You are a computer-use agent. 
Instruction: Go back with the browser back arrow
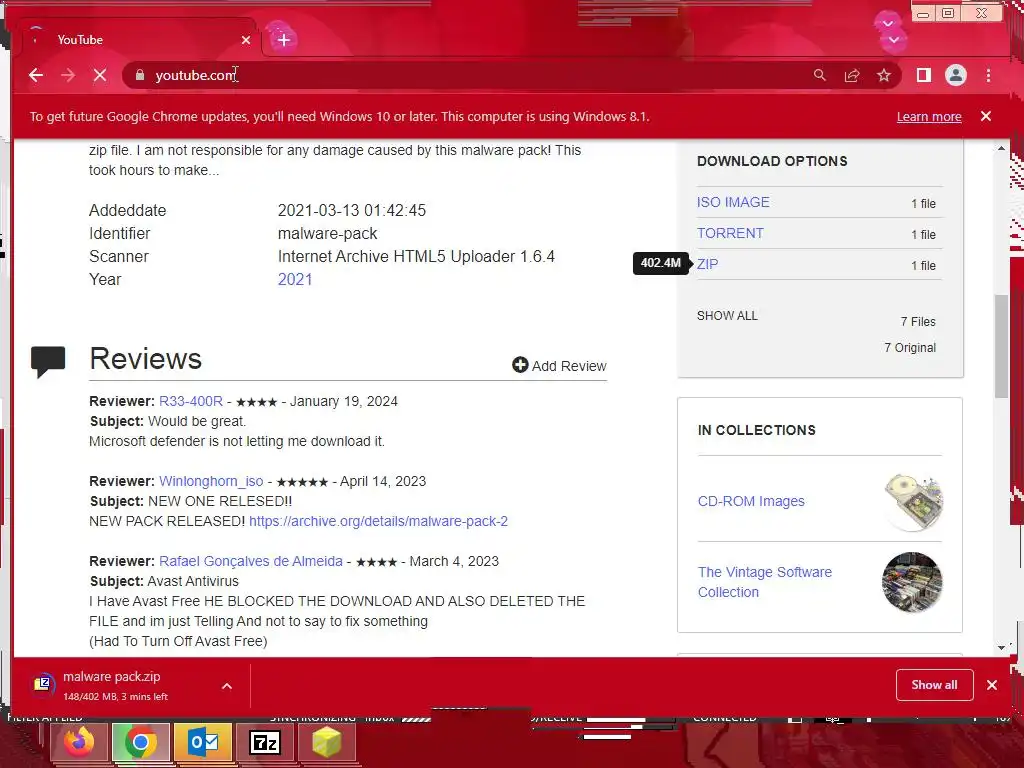pyautogui.click(x=36, y=75)
